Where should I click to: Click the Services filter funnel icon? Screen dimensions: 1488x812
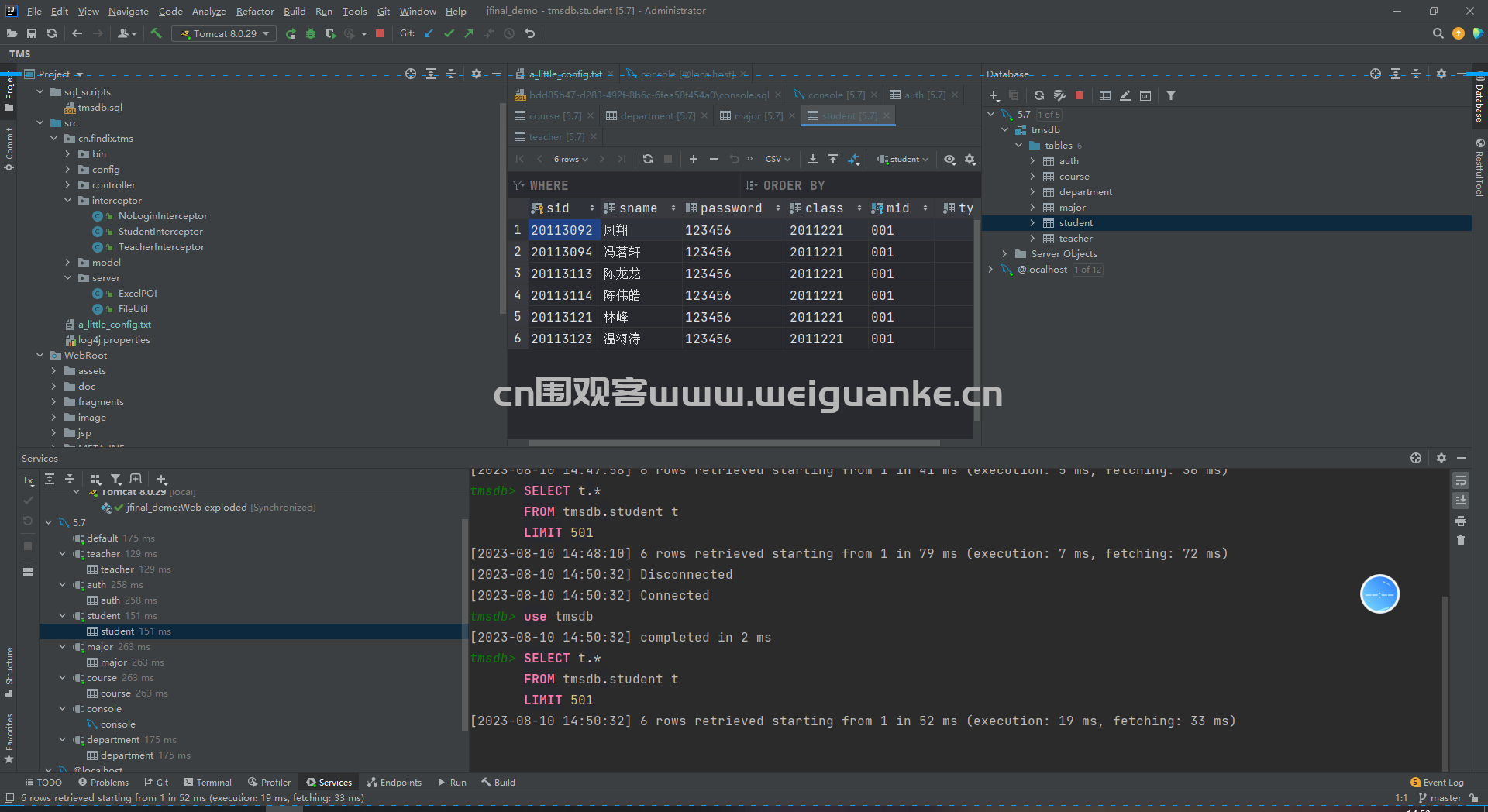coord(115,480)
